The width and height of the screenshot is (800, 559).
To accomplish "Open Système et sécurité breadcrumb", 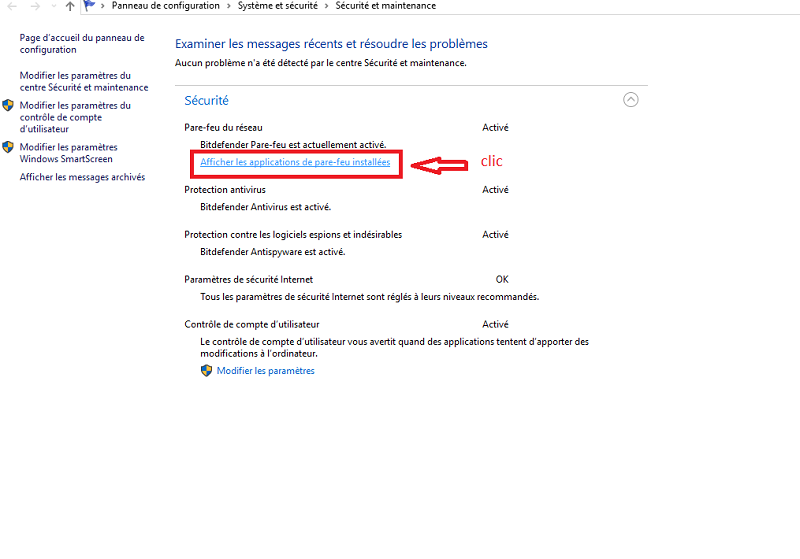I will [x=278, y=6].
